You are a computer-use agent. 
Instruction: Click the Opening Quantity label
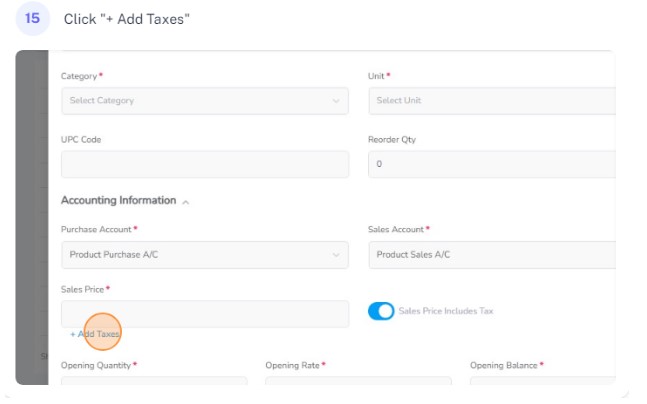[x=96, y=366]
